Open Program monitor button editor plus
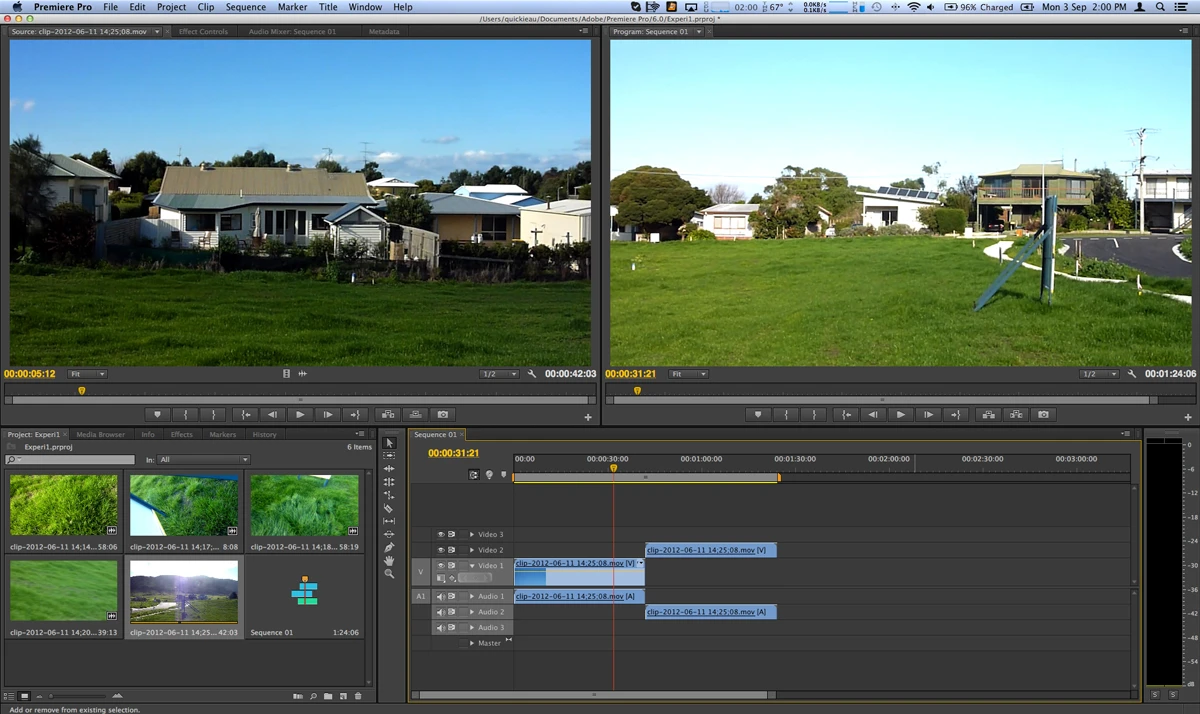This screenshot has height=714, width=1200. (x=1188, y=417)
